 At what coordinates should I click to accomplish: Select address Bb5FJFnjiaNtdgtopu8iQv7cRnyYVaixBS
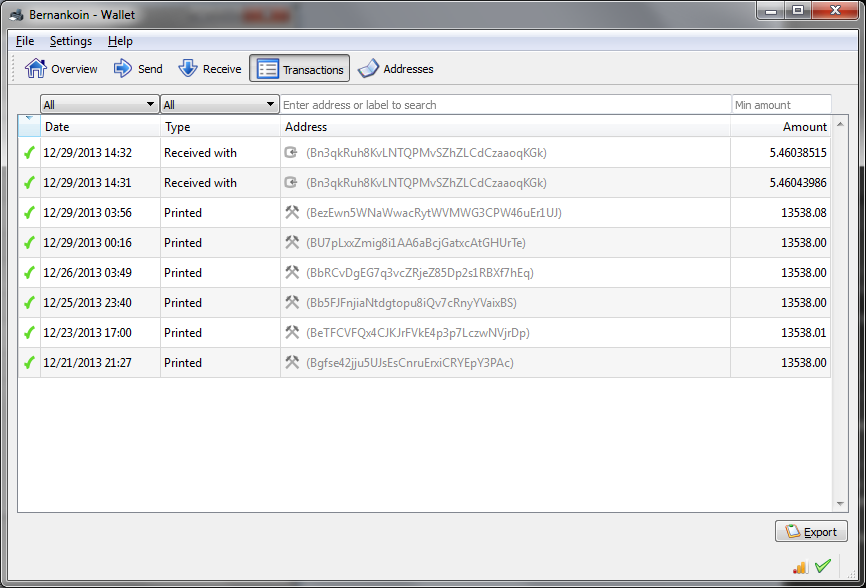pyautogui.click(x=411, y=303)
